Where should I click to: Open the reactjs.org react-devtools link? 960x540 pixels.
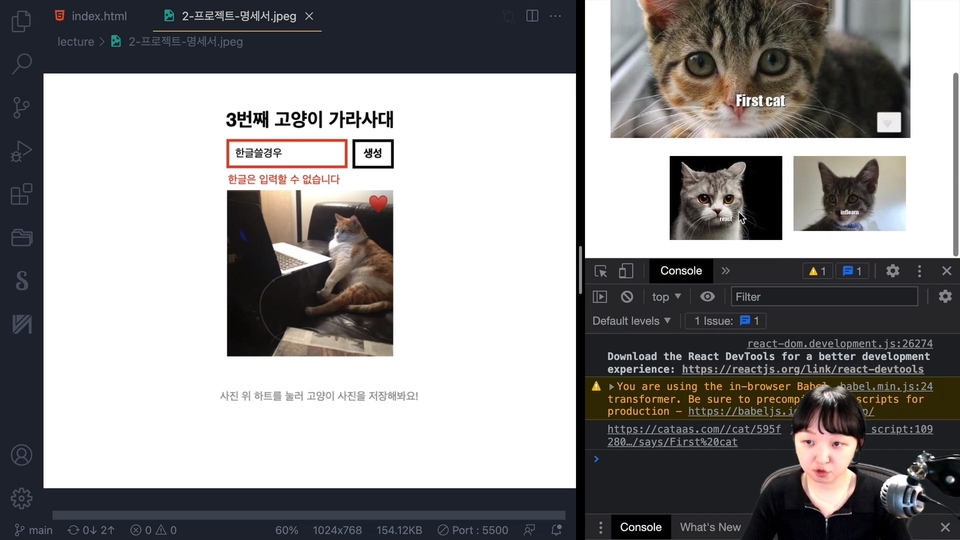coord(802,369)
